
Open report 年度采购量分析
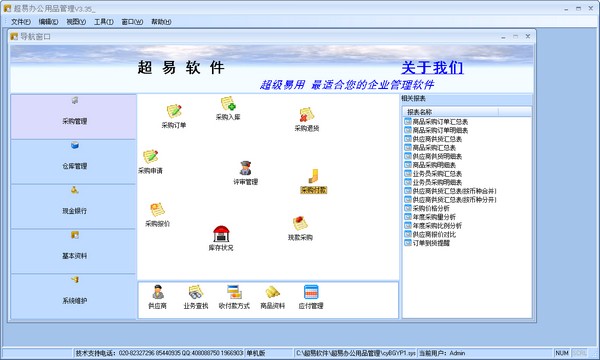pyautogui.click(x=430, y=217)
